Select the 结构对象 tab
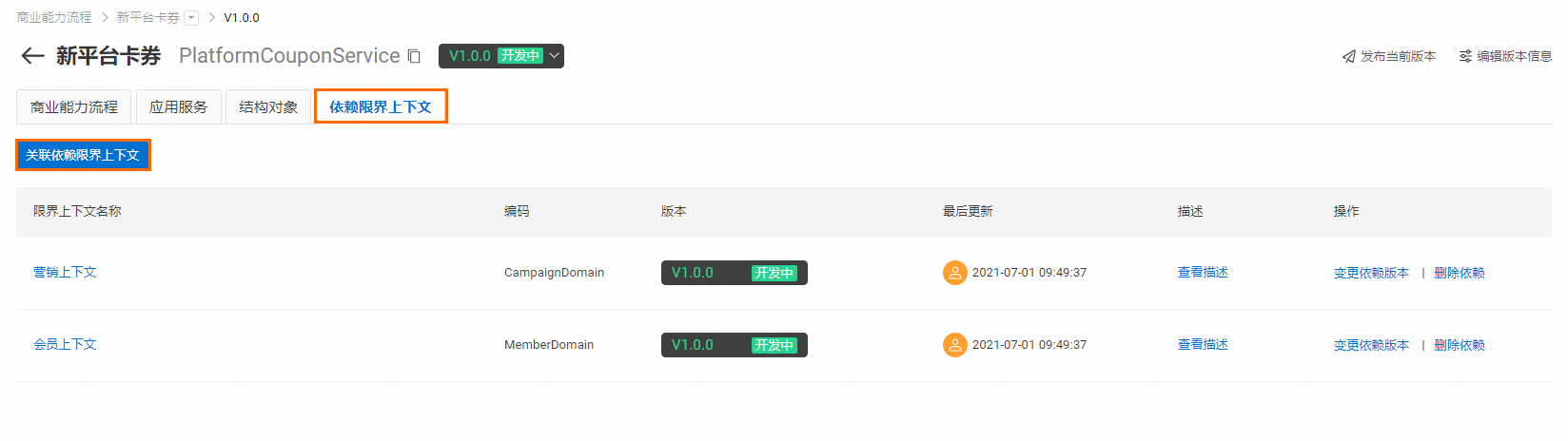This screenshot has height=441, width=1568. coord(268,107)
